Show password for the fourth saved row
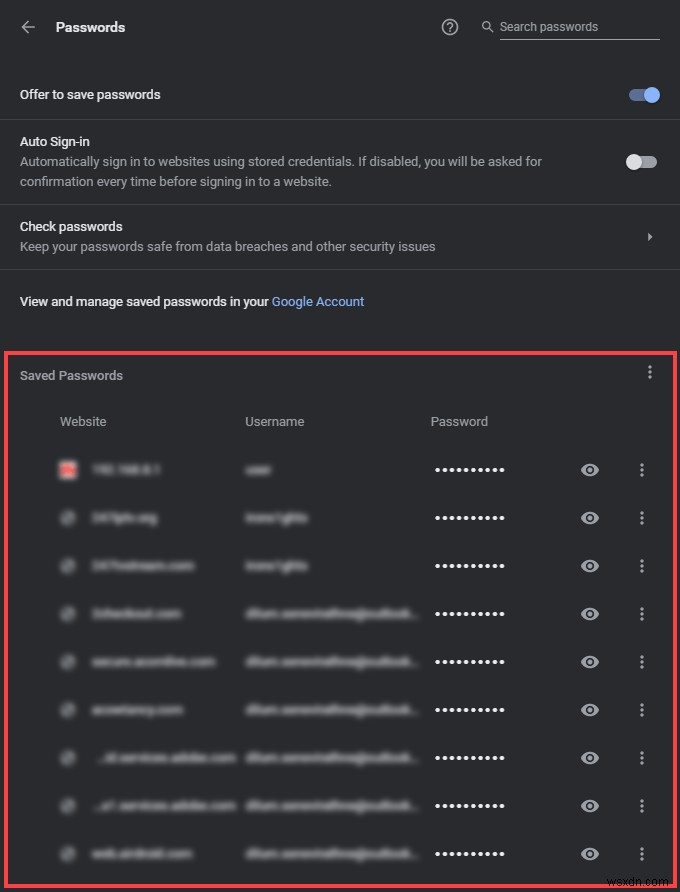Image resolution: width=680 pixels, height=892 pixels. pos(590,614)
